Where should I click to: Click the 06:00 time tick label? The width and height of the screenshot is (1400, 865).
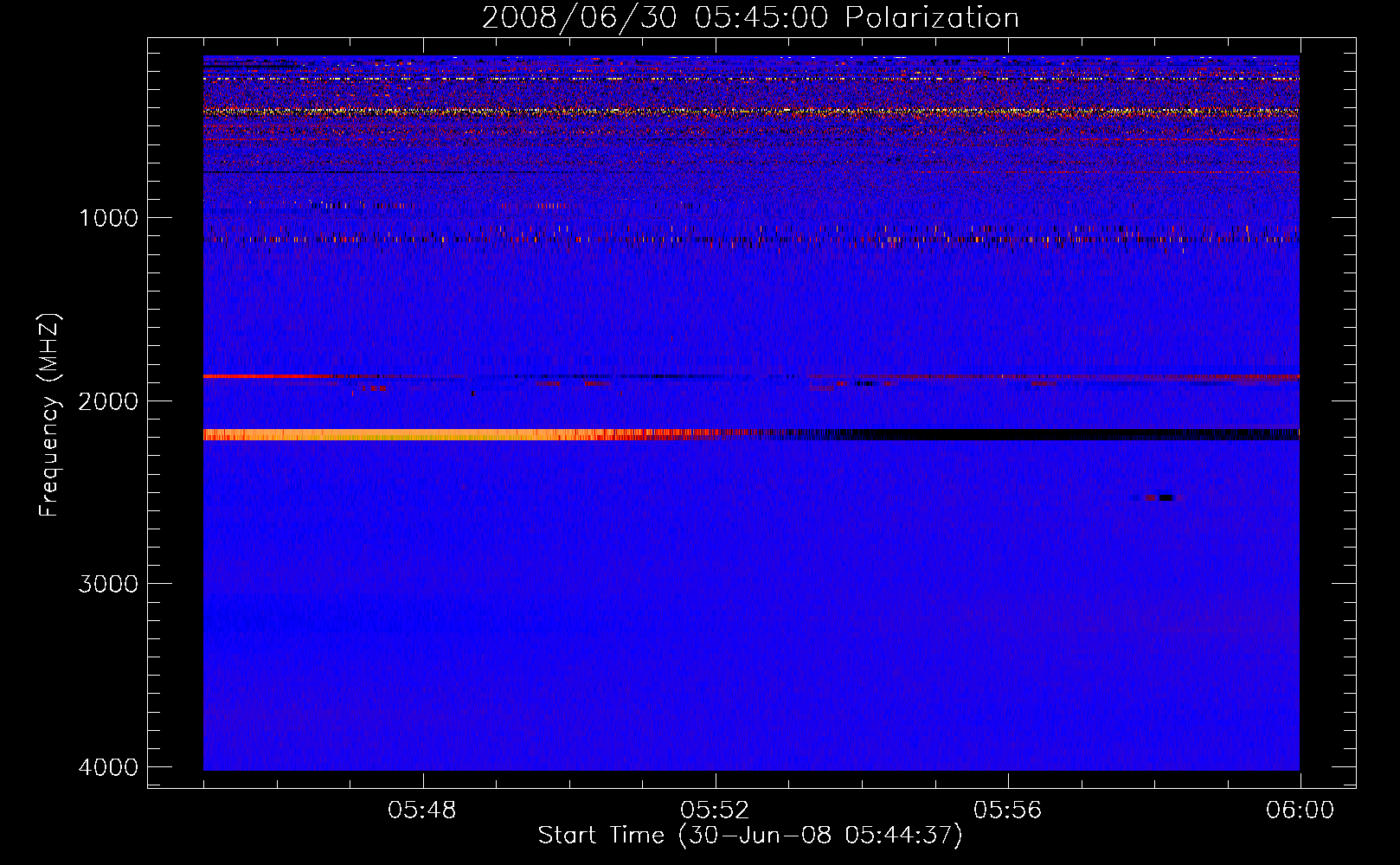point(1300,811)
